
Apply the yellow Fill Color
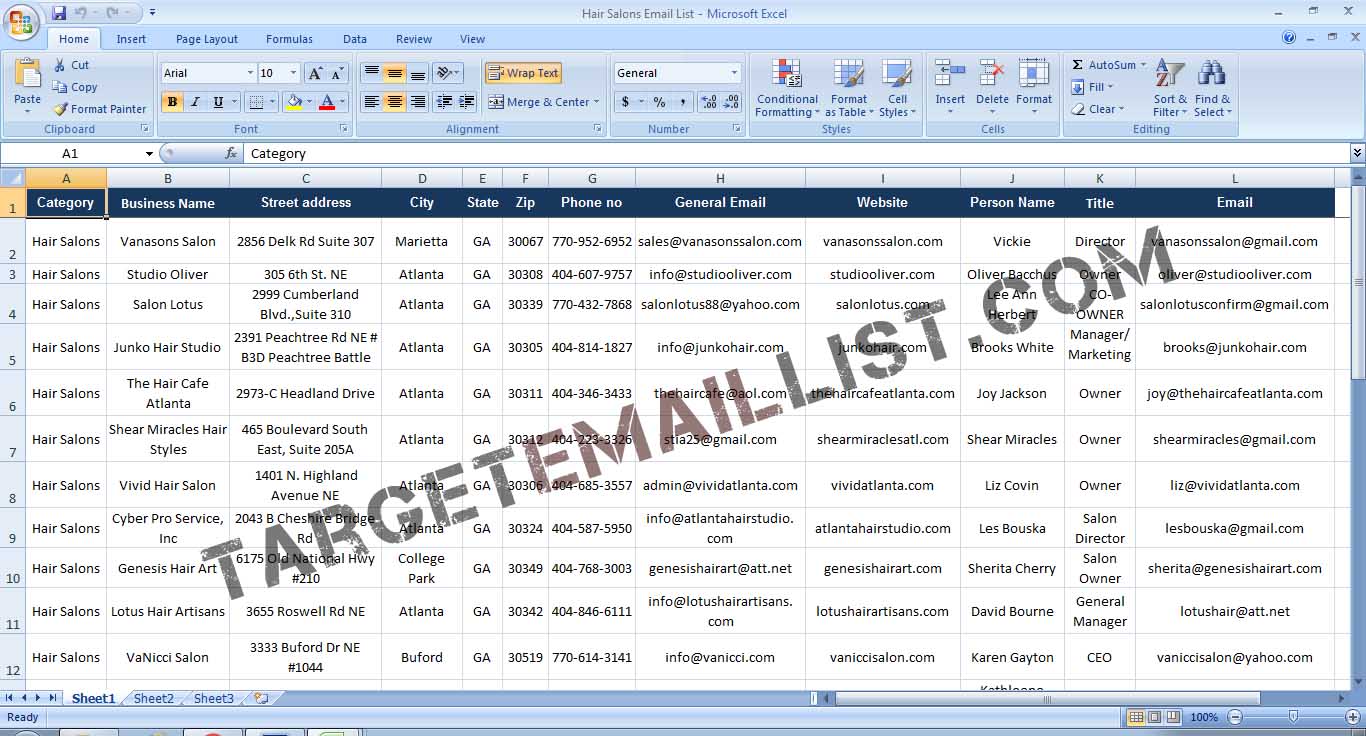[293, 102]
